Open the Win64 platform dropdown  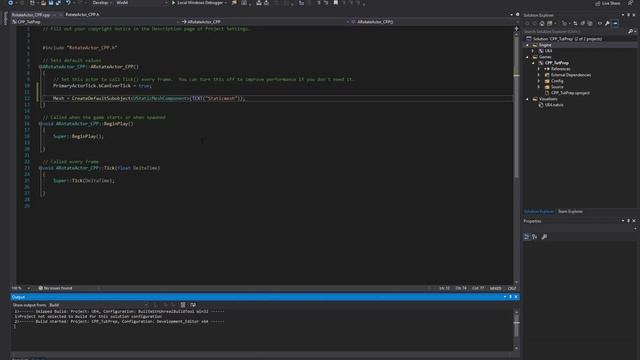141,3
